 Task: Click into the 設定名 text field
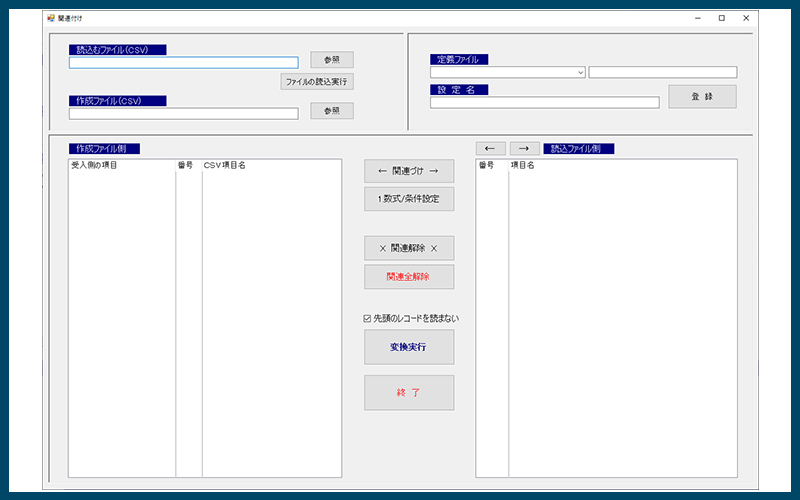click(x=544, y=102)
